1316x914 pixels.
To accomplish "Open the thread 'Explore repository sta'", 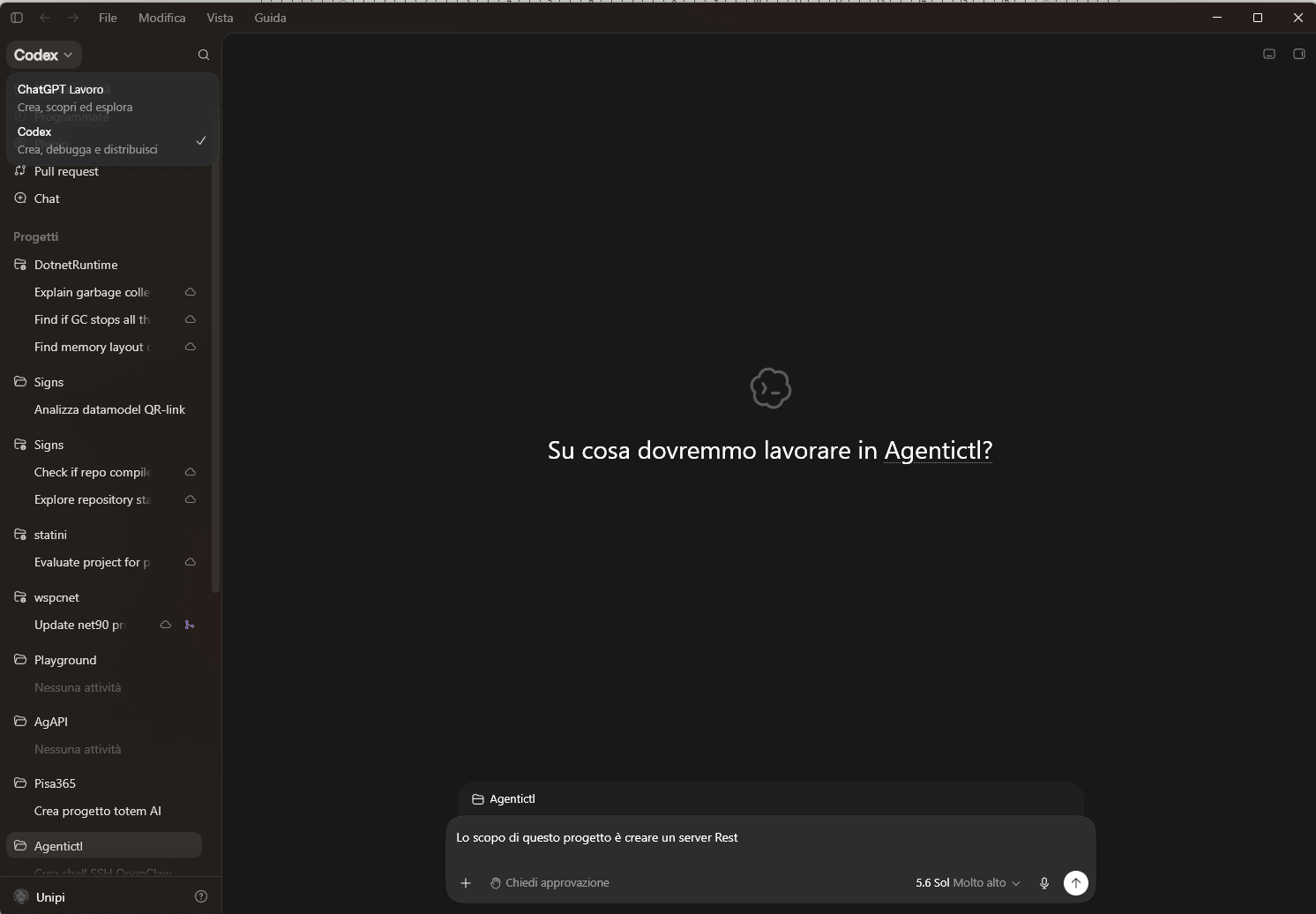I will point(92,499).
